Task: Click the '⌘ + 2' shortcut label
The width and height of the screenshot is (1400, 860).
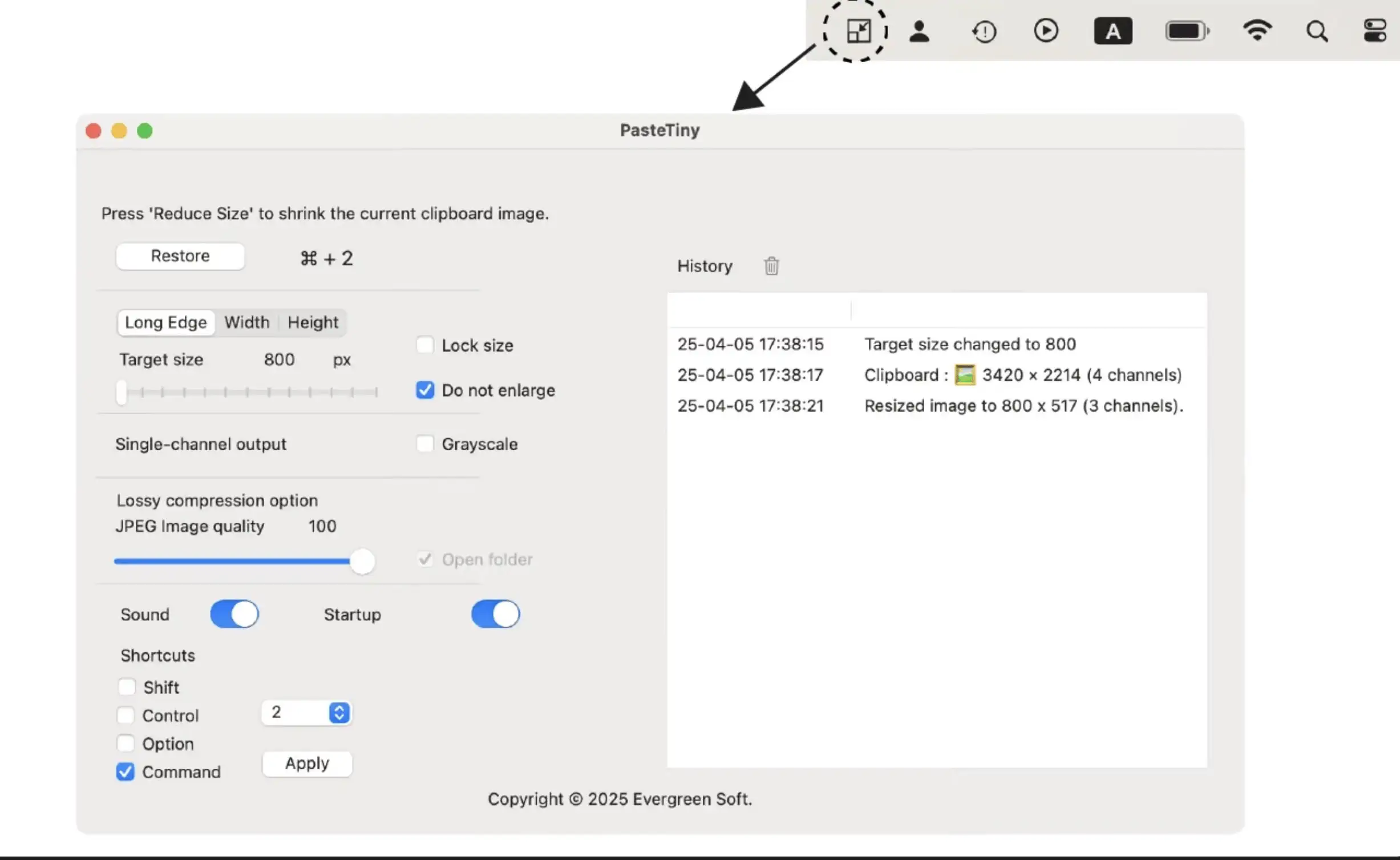Action: tap(327, 259)
